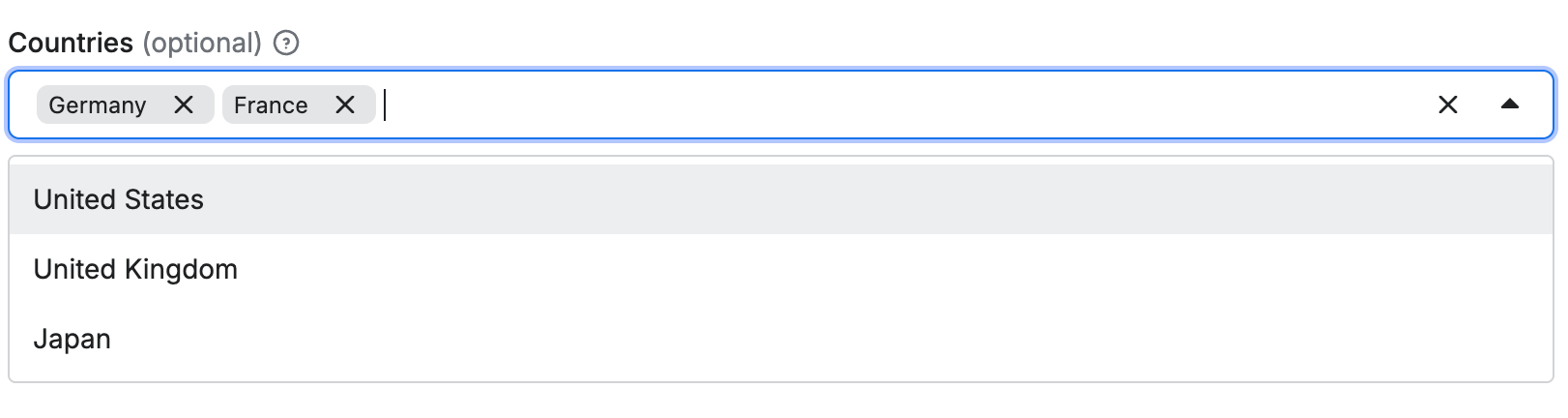1568x418 pixels.
Task: Pick Japan from the dropdown options
Action: coord(73,339)
